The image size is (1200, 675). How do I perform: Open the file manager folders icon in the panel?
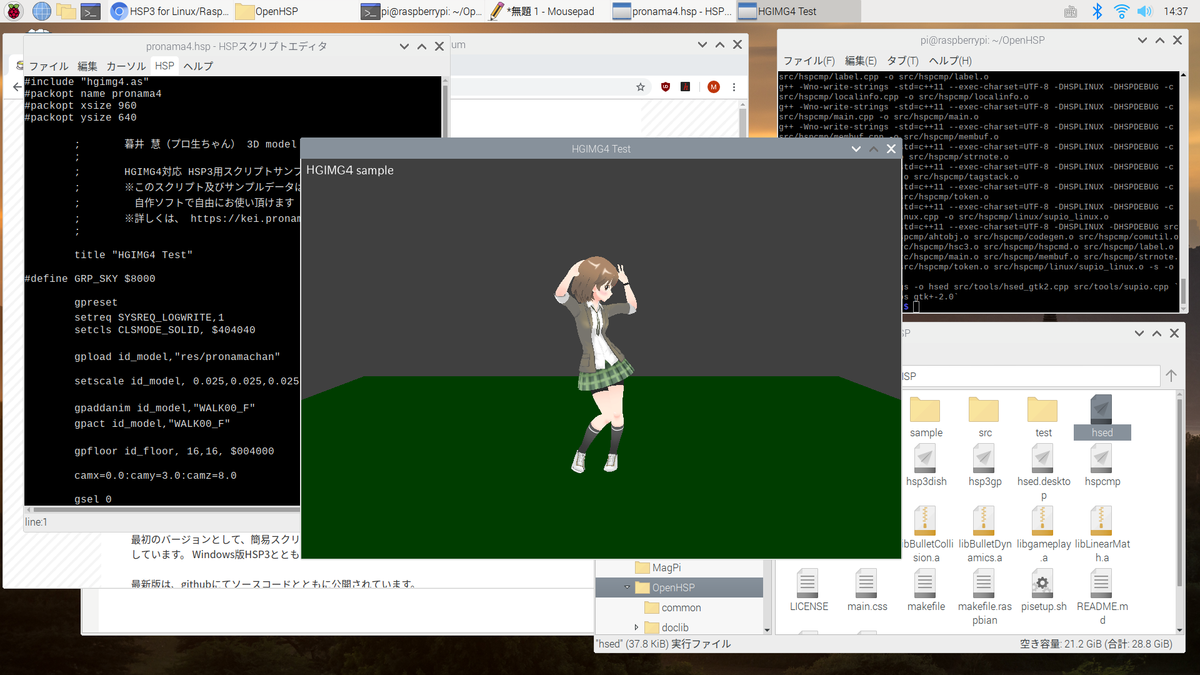pos(67,12)
